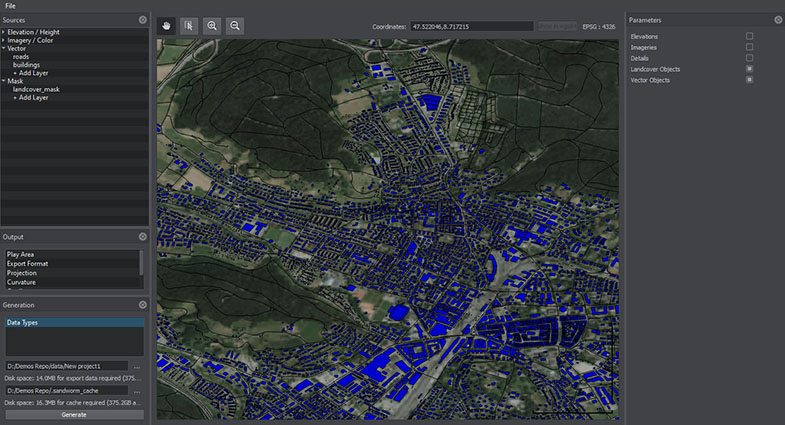The width and height of the screenshot is (785, 425).
Task: Enable the Elevations checkbox
Action: click(x=749, y=36)
